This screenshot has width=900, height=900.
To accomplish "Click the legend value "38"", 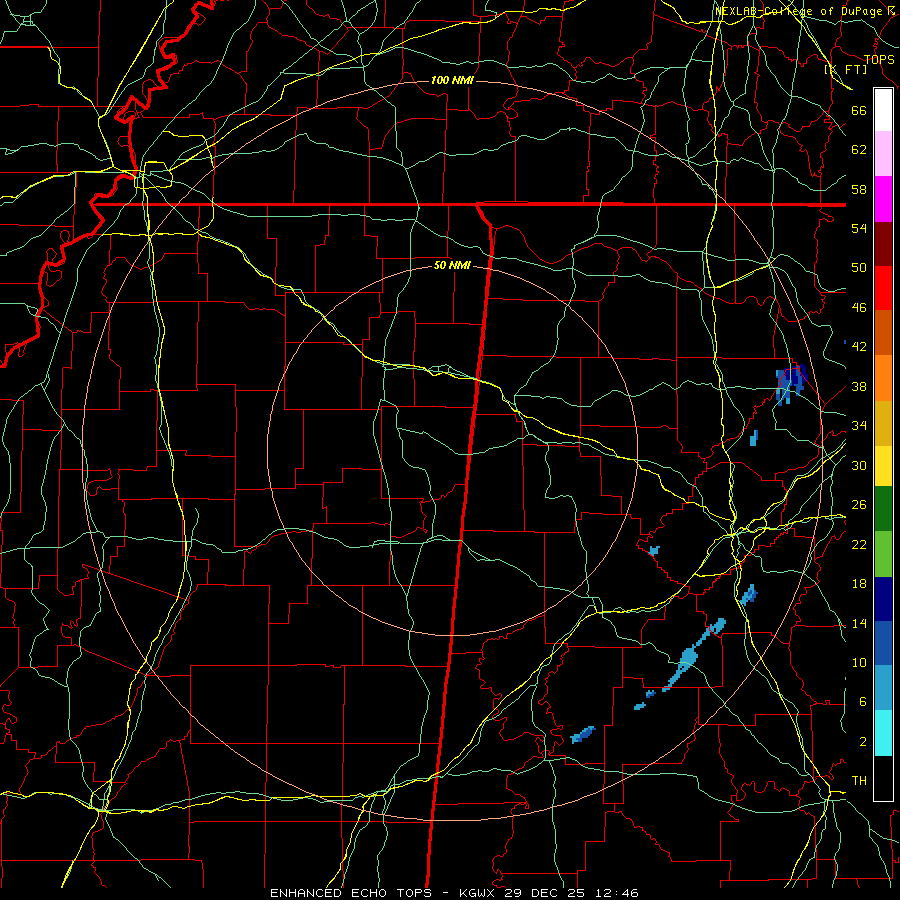I will click(859, 386).
